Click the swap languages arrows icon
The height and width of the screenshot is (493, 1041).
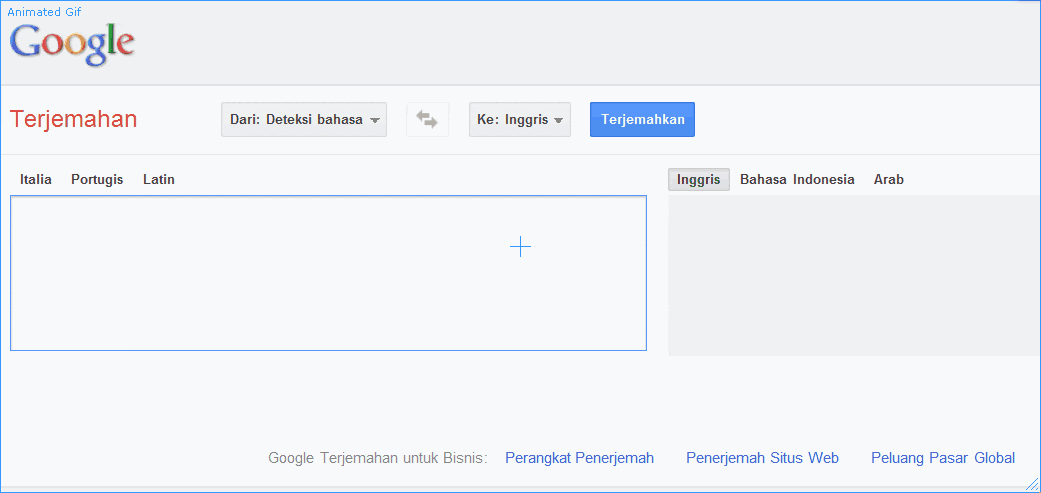(x=428, y=119)
